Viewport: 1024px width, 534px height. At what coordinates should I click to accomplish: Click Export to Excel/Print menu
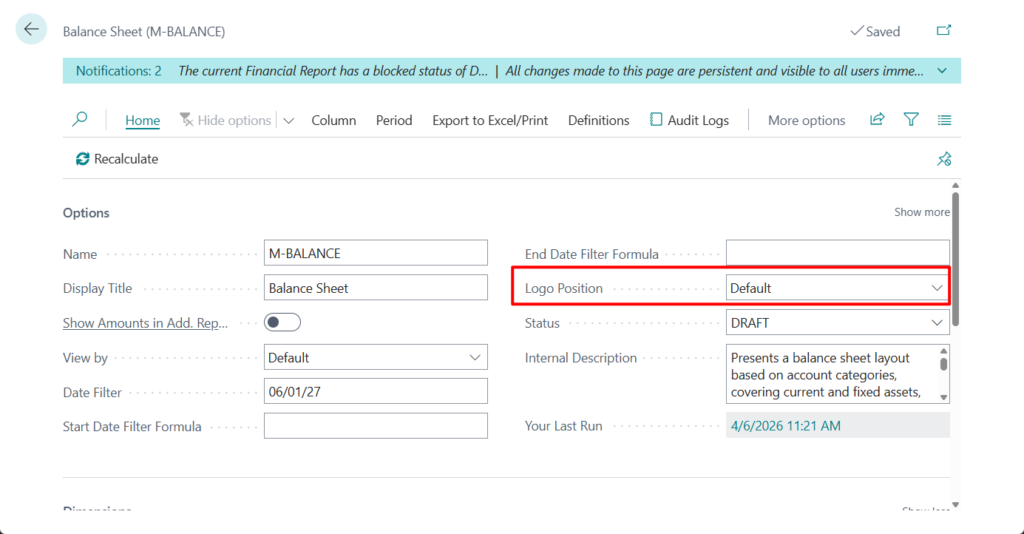click(490, 120)
